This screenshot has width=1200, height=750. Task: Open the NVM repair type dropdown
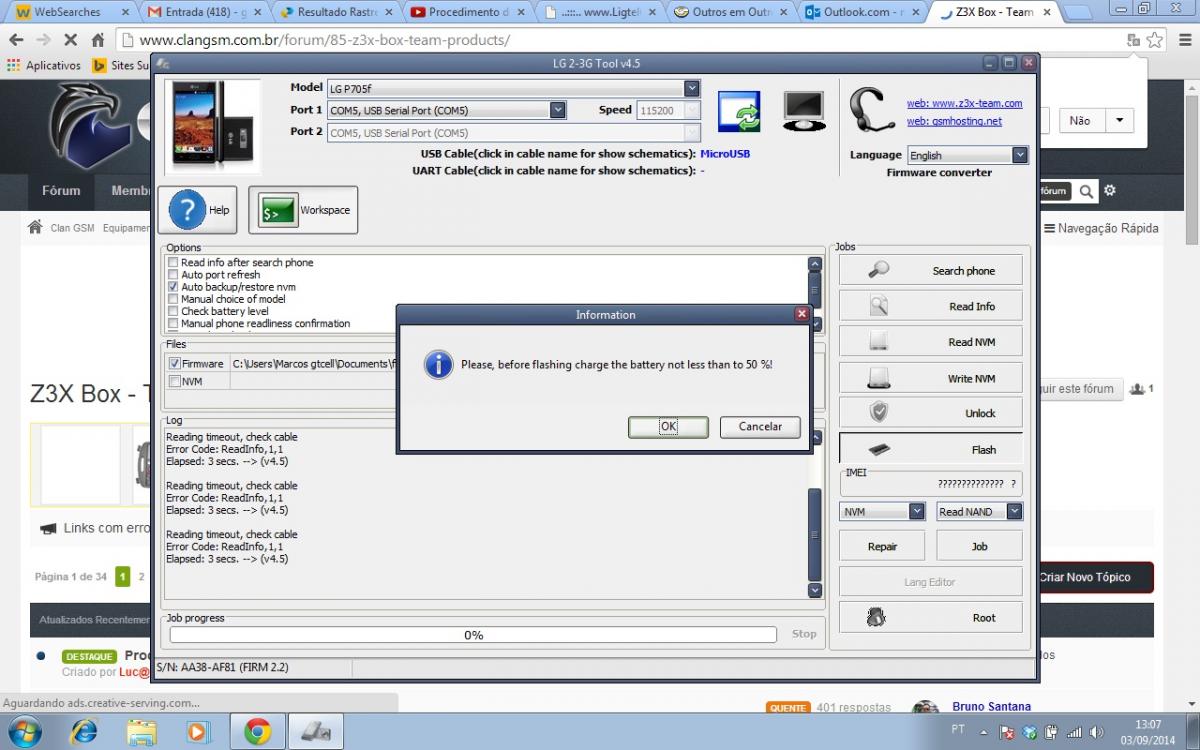pos(917,511)
